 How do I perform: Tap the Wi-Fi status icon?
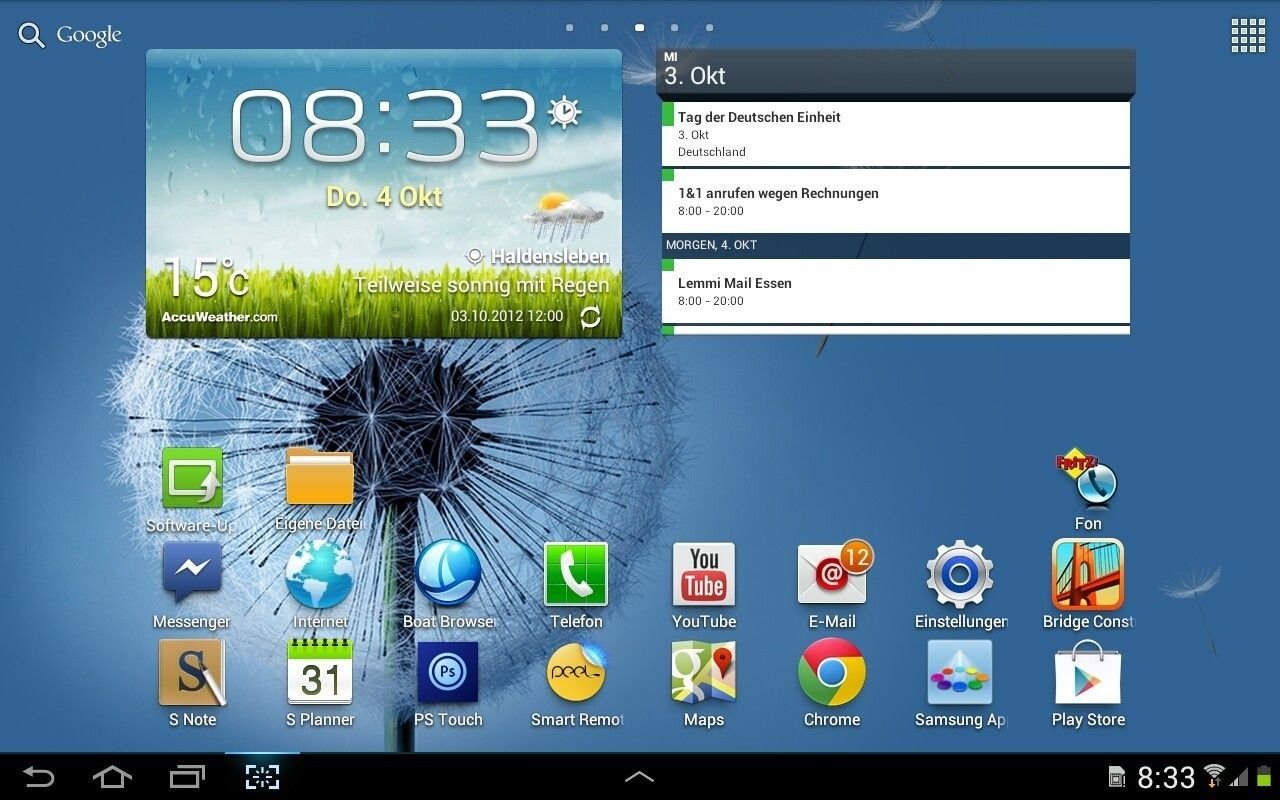[1214, 776]
